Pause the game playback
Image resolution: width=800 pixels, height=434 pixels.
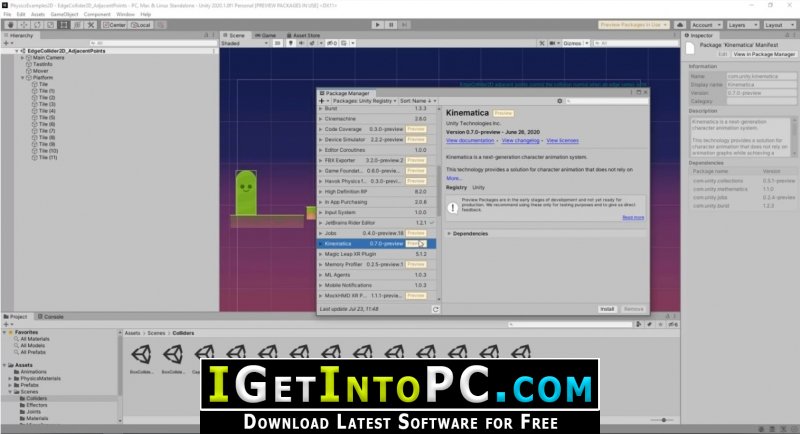point(391,24)
